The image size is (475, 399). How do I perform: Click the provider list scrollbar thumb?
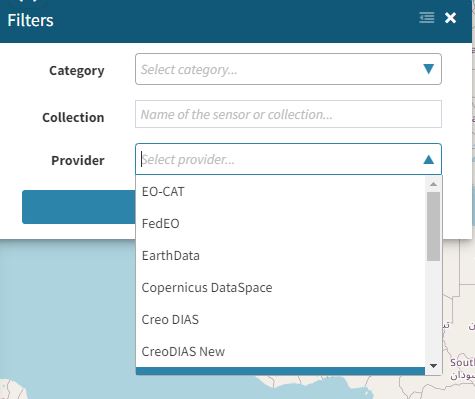(x=433, y=227)
